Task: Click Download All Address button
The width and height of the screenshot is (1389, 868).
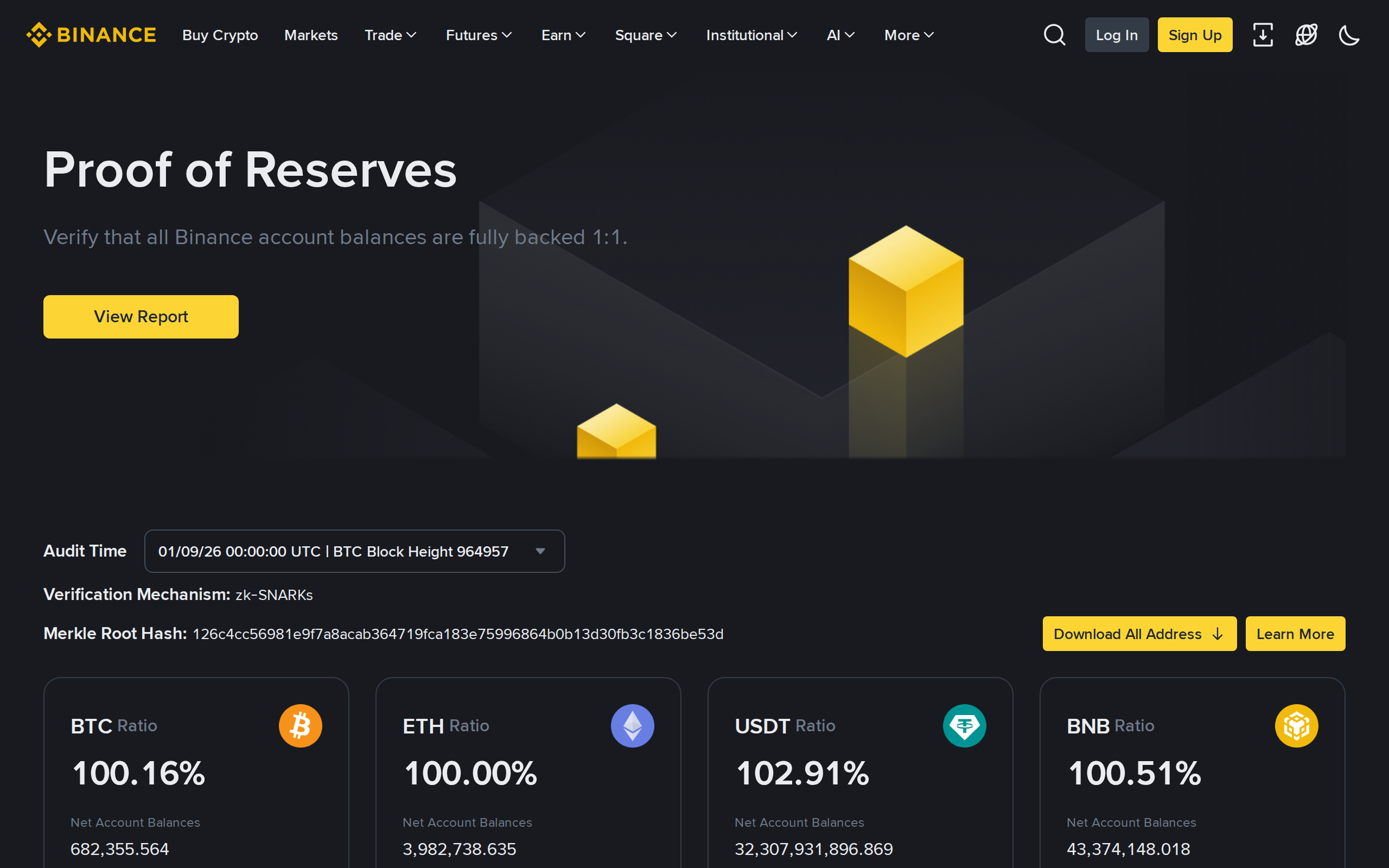Action: click(x=1139, y=634)
